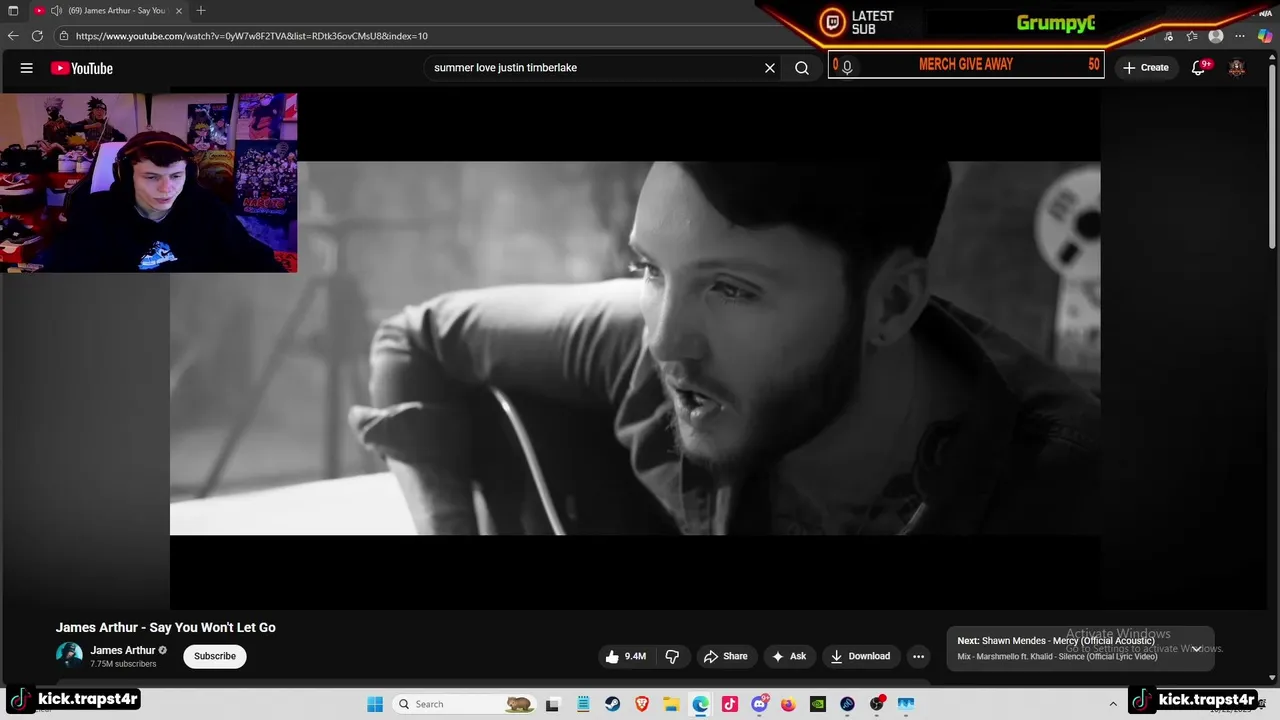Open the NVIDIA app on the taskbar

click(818, 704)
